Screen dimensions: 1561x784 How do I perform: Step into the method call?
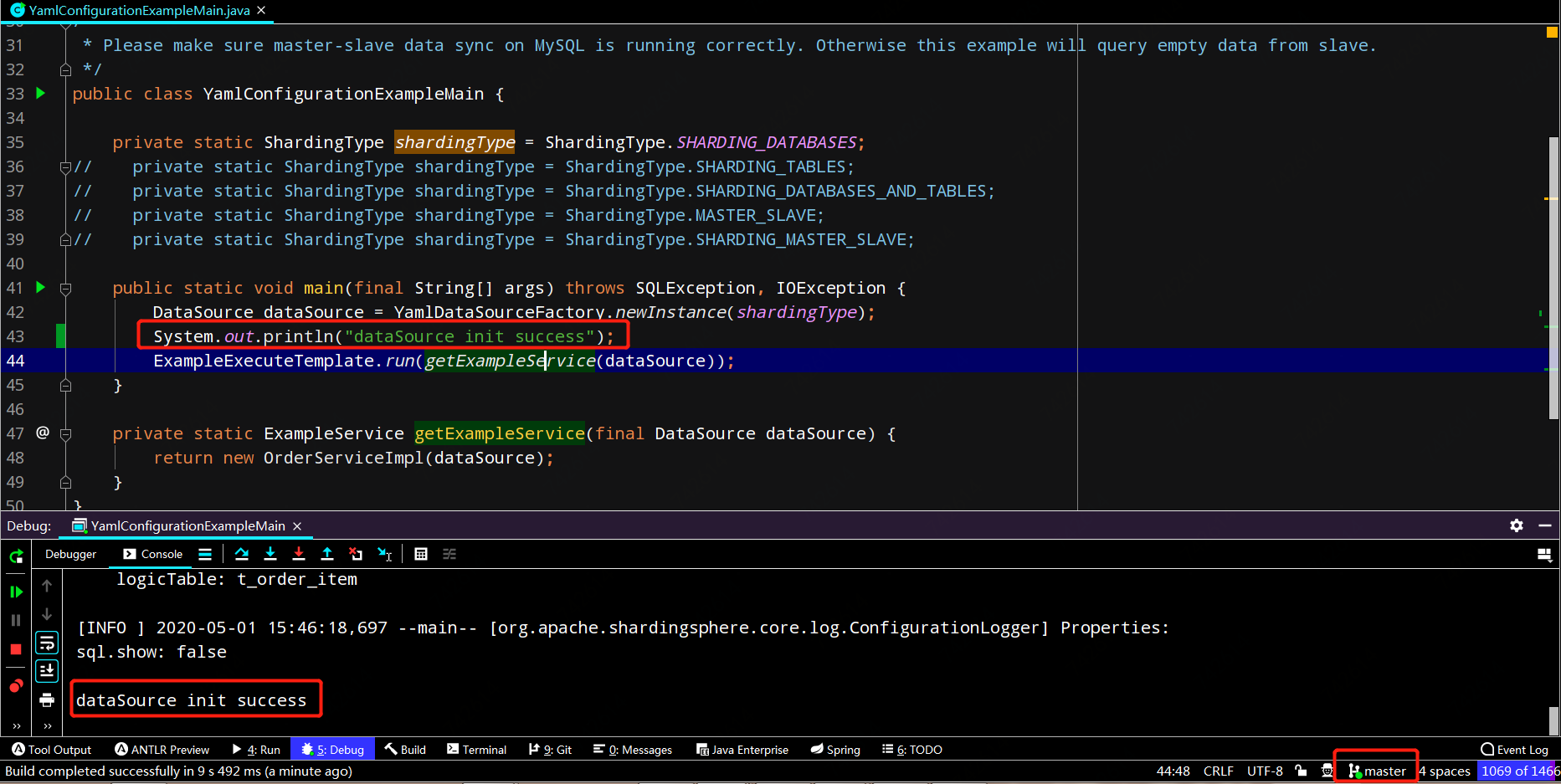tap(270, 553)
